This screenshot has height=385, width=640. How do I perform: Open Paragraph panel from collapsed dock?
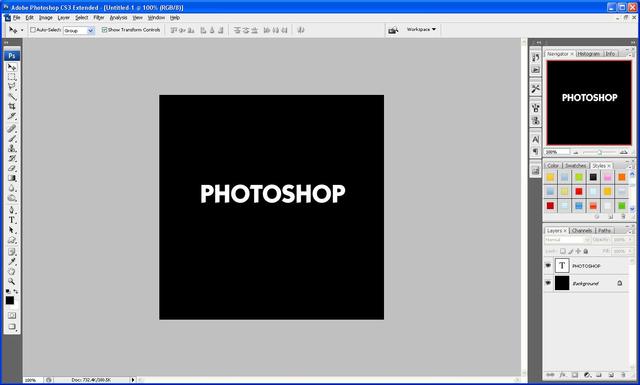[x=536, y=151]
